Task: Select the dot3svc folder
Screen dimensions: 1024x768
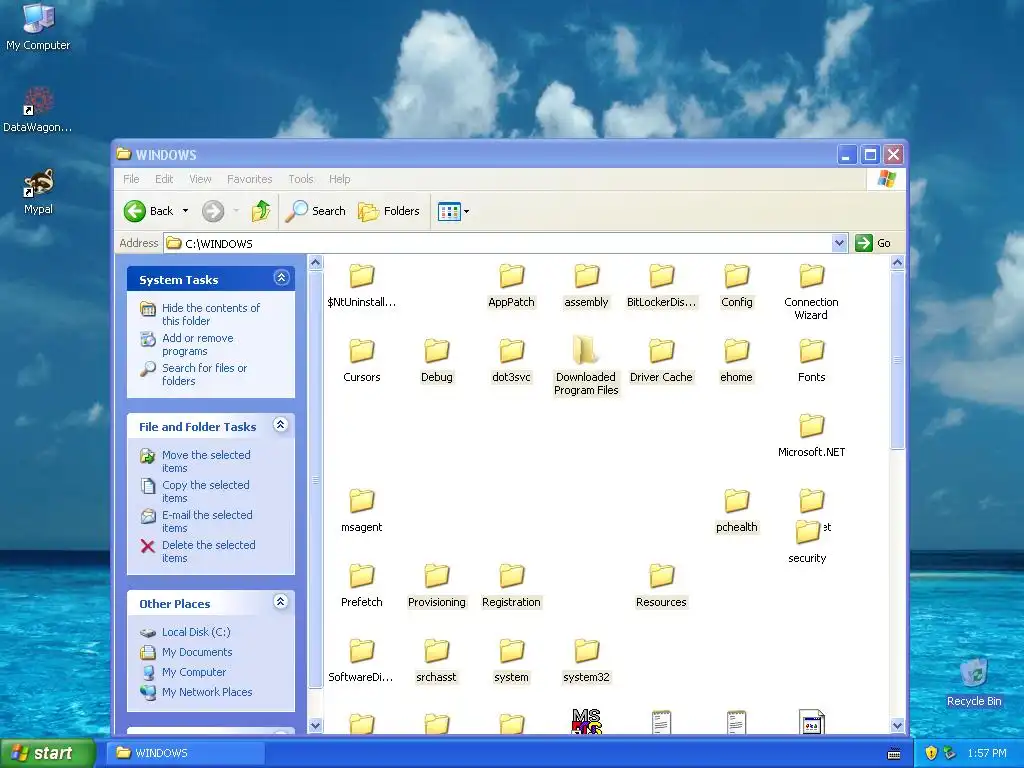Action: tap(511, 361)
